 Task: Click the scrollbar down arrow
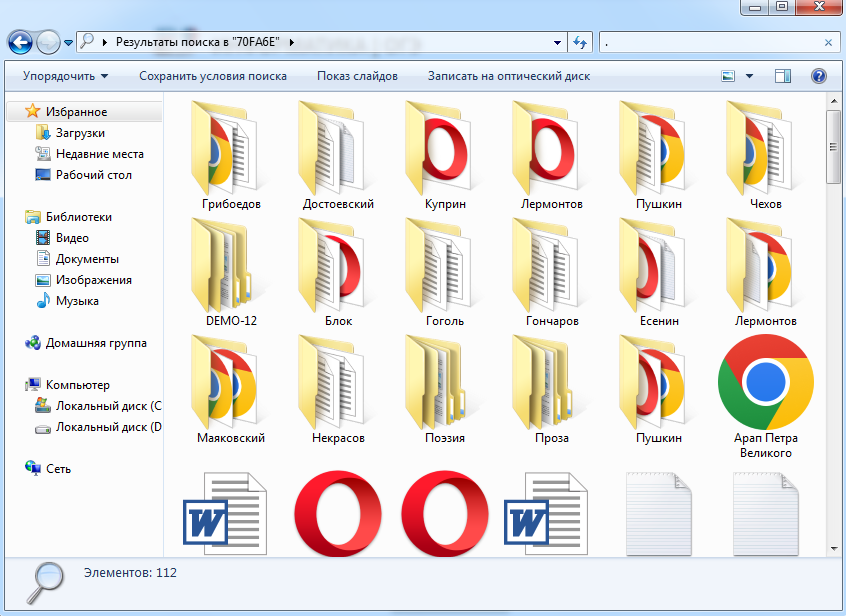pos(834,549)
